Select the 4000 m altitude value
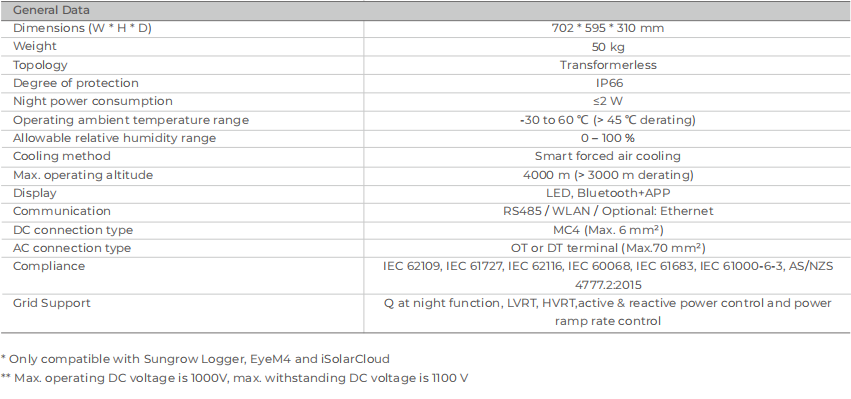This screenshot has width=851, height=399. coord(608,175)
